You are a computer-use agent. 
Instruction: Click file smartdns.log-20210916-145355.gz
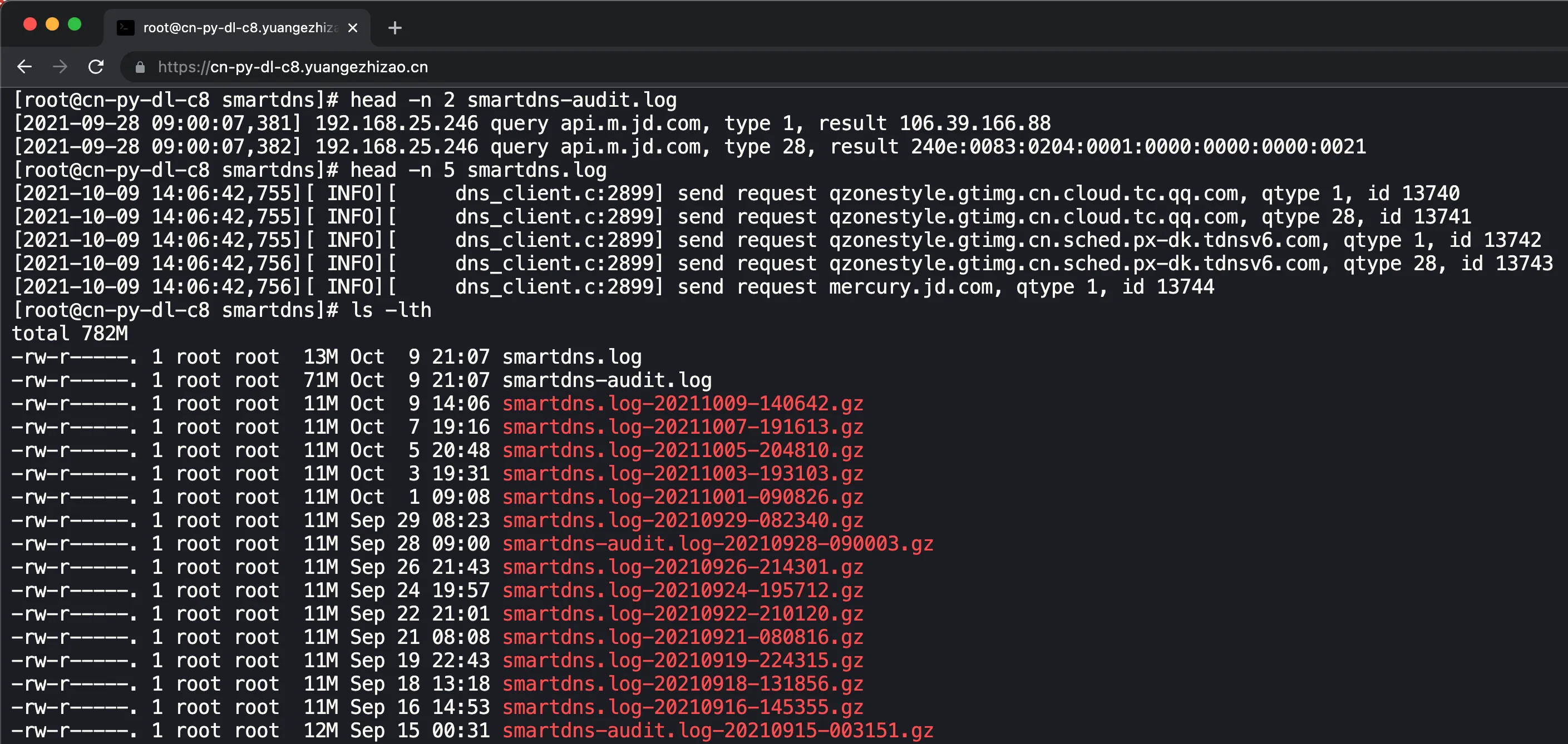[x=683, y=707]
